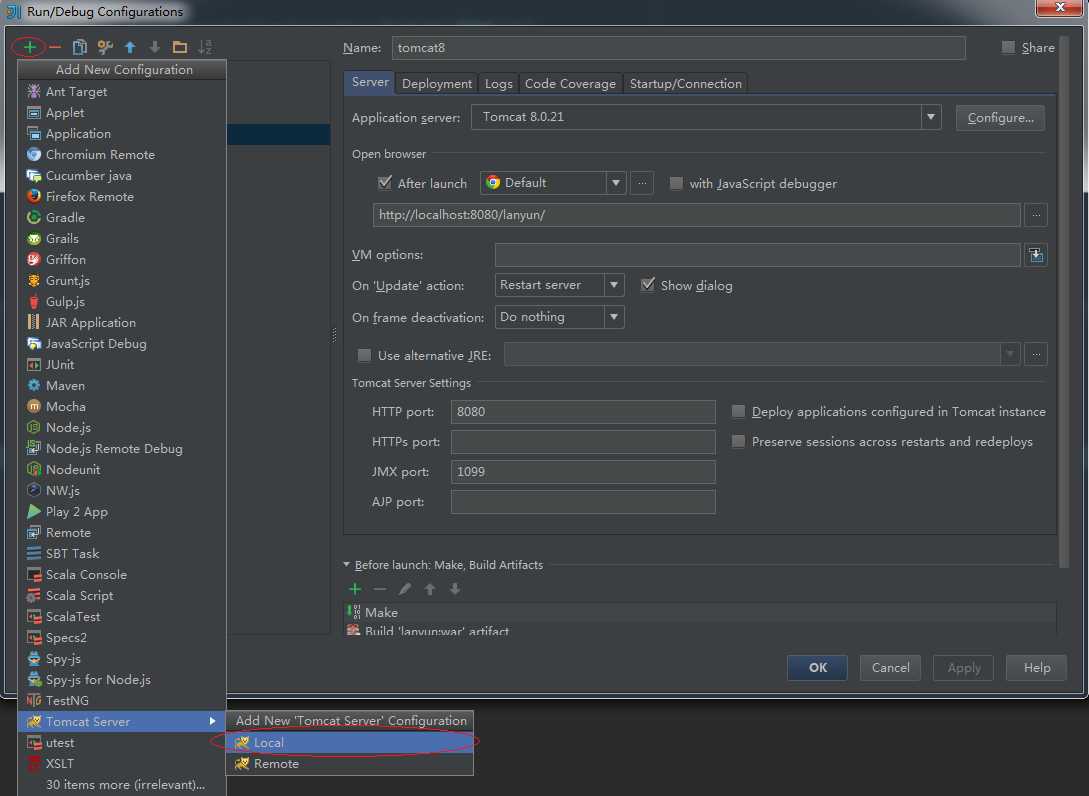Choose TestNG configuration type
Screen dimensions: 1089x796
(122, 700)
